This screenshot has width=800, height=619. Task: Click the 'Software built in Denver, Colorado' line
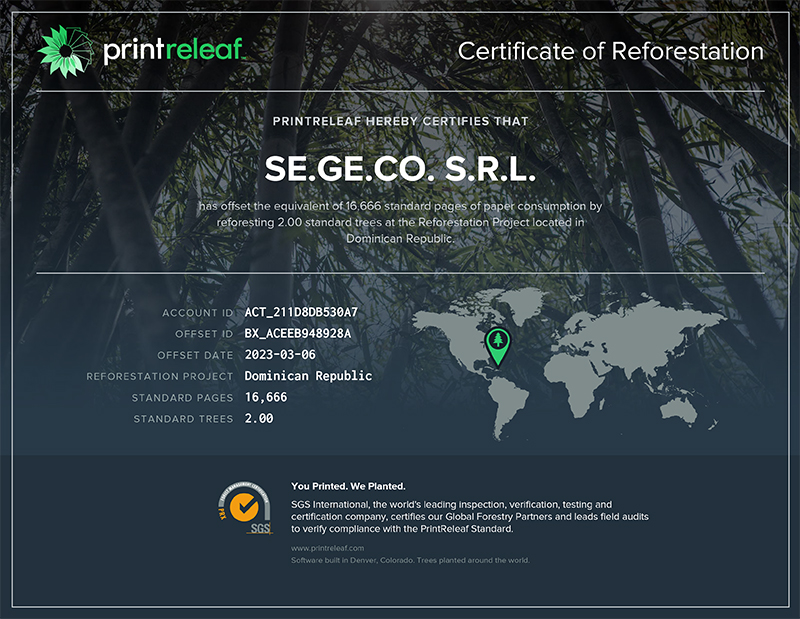click(x=410, y=560)
